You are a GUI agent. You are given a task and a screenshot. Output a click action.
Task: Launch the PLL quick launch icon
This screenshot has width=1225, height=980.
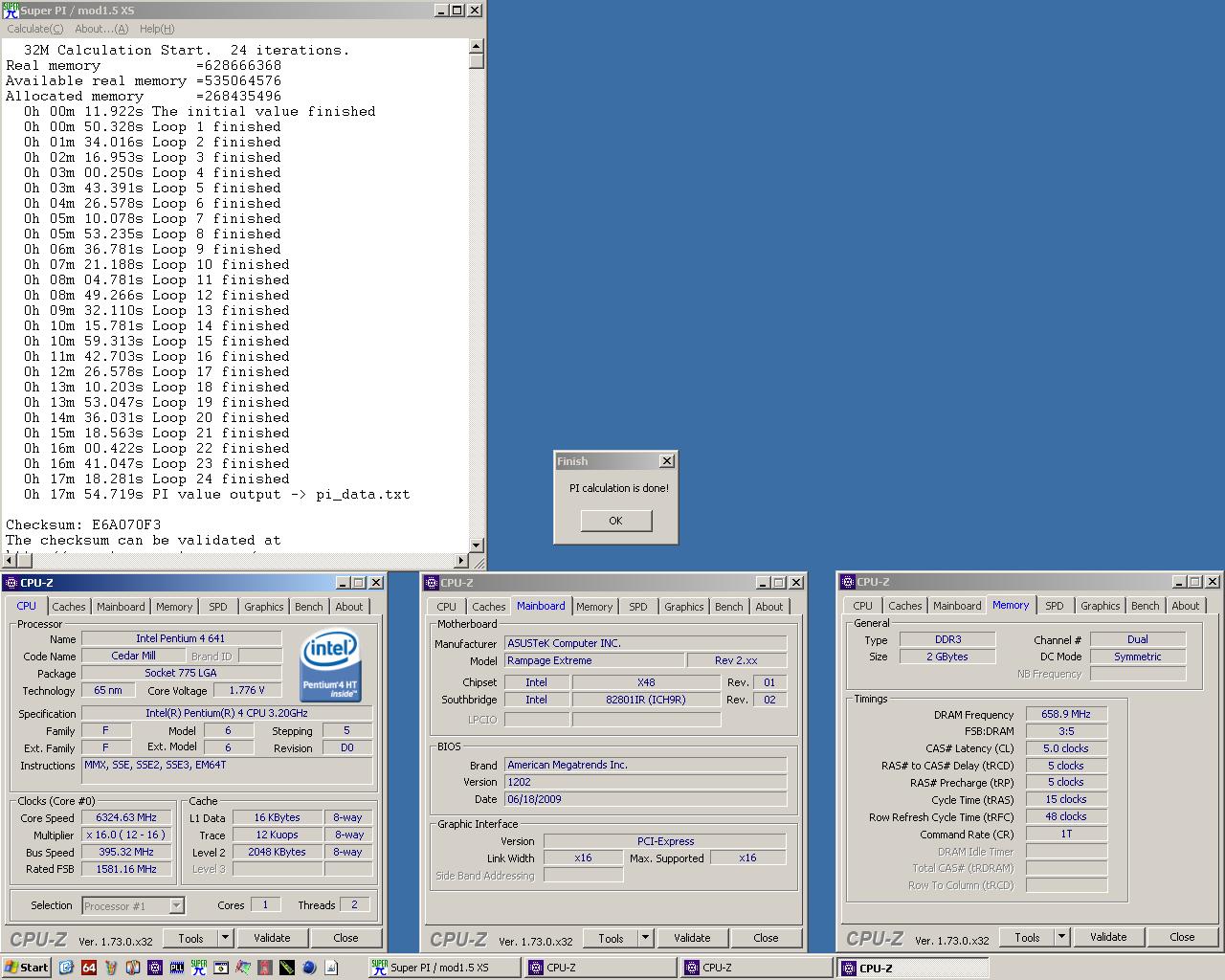tap(177, 968)
